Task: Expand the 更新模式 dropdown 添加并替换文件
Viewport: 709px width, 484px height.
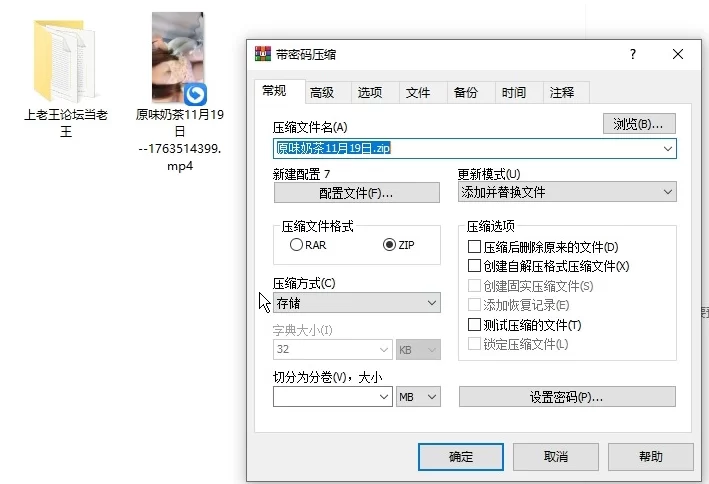Action: coord(567,192)
